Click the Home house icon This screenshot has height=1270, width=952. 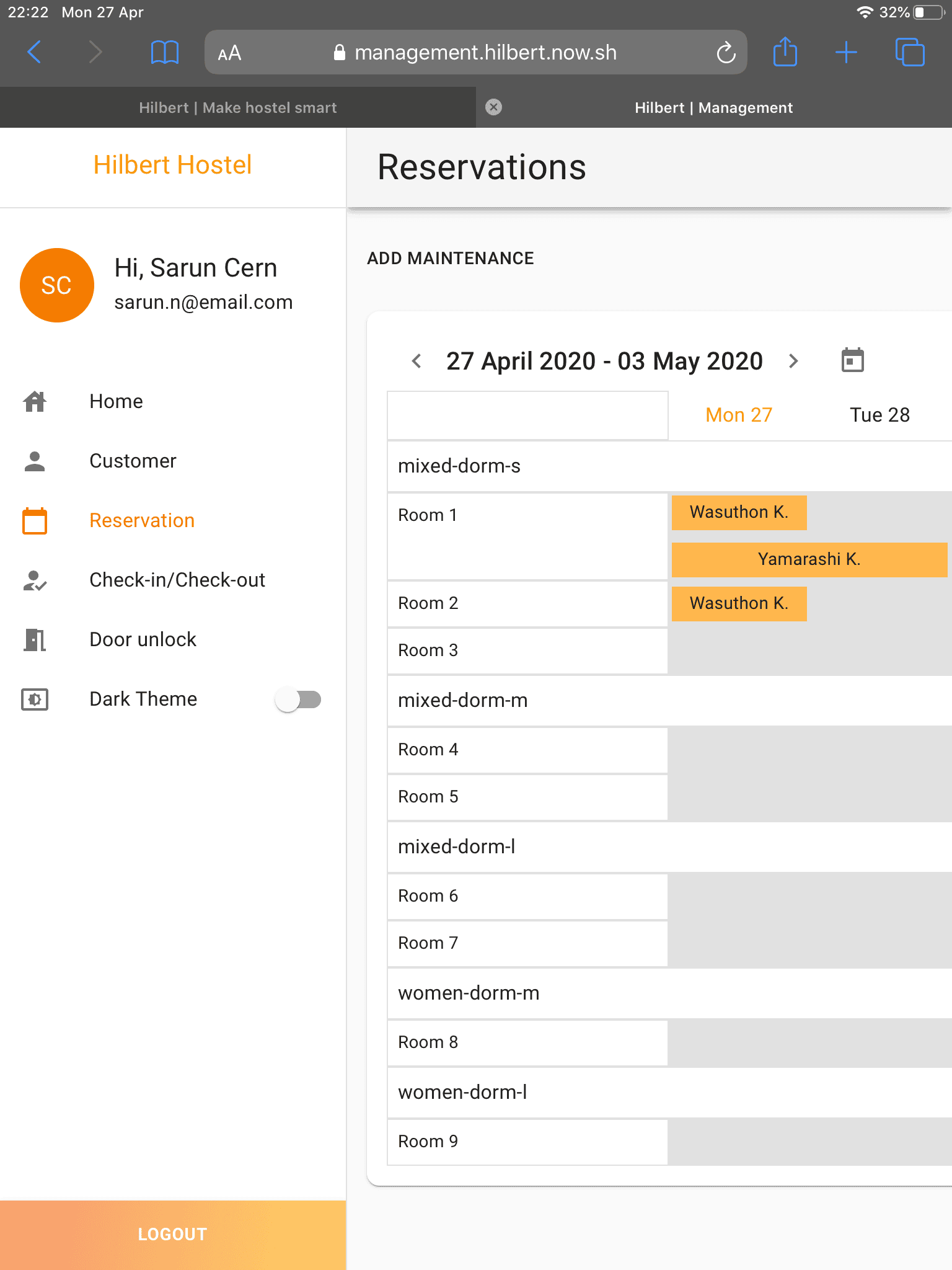pyautogui.click(x=35, y=401)
